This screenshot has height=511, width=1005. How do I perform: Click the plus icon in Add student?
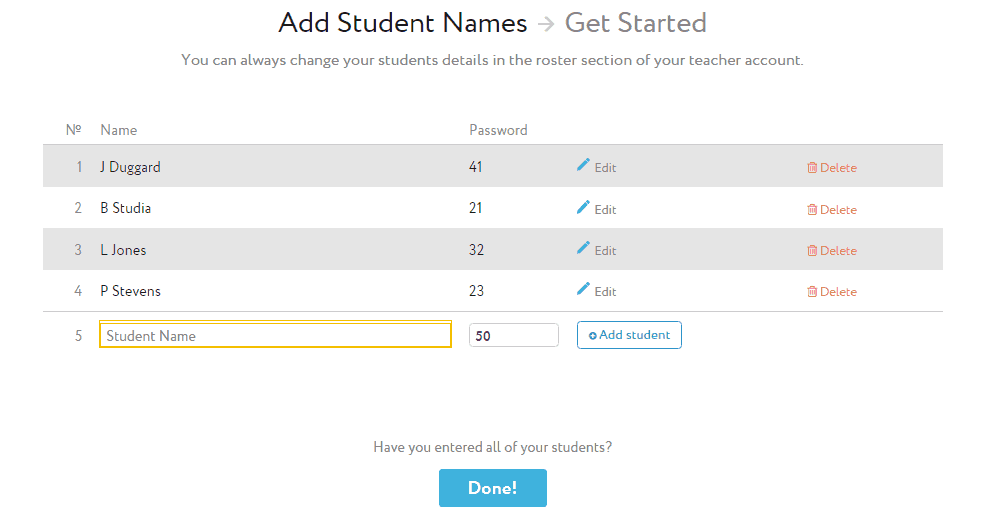coord(592,336)
